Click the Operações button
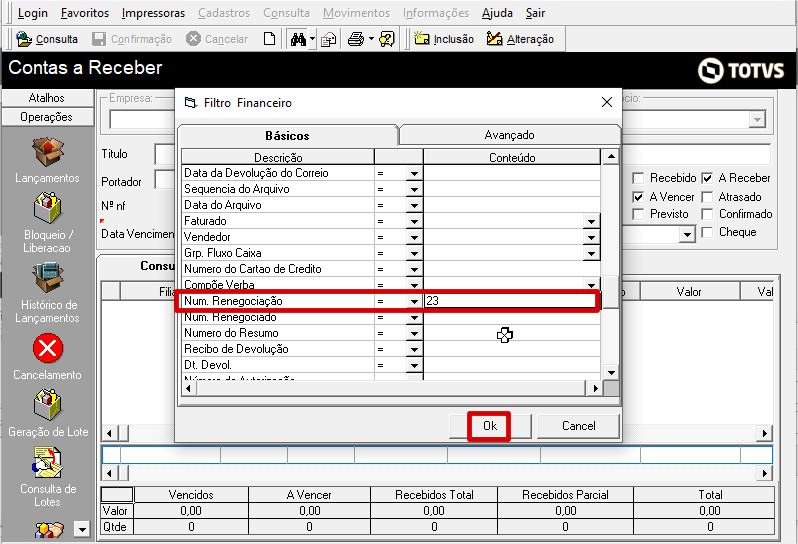 47,117
